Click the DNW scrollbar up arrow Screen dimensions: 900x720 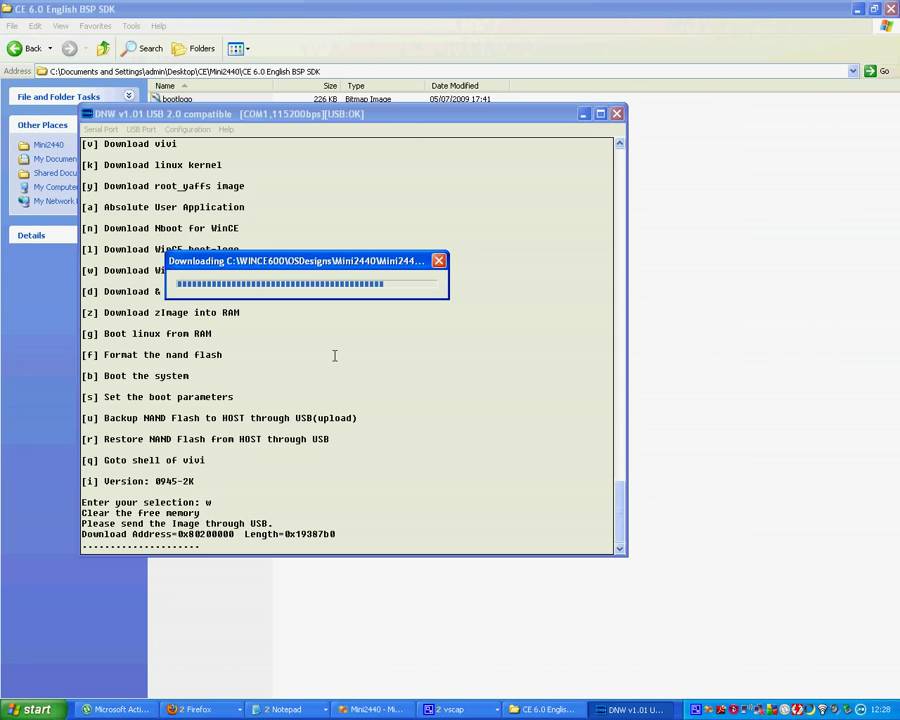tap(620, 144)
